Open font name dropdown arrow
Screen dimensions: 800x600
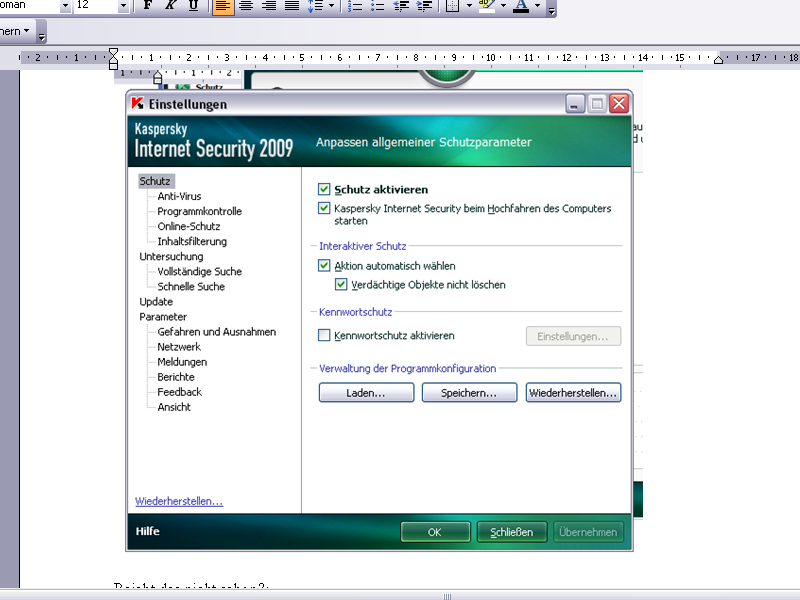click(65, 6)
